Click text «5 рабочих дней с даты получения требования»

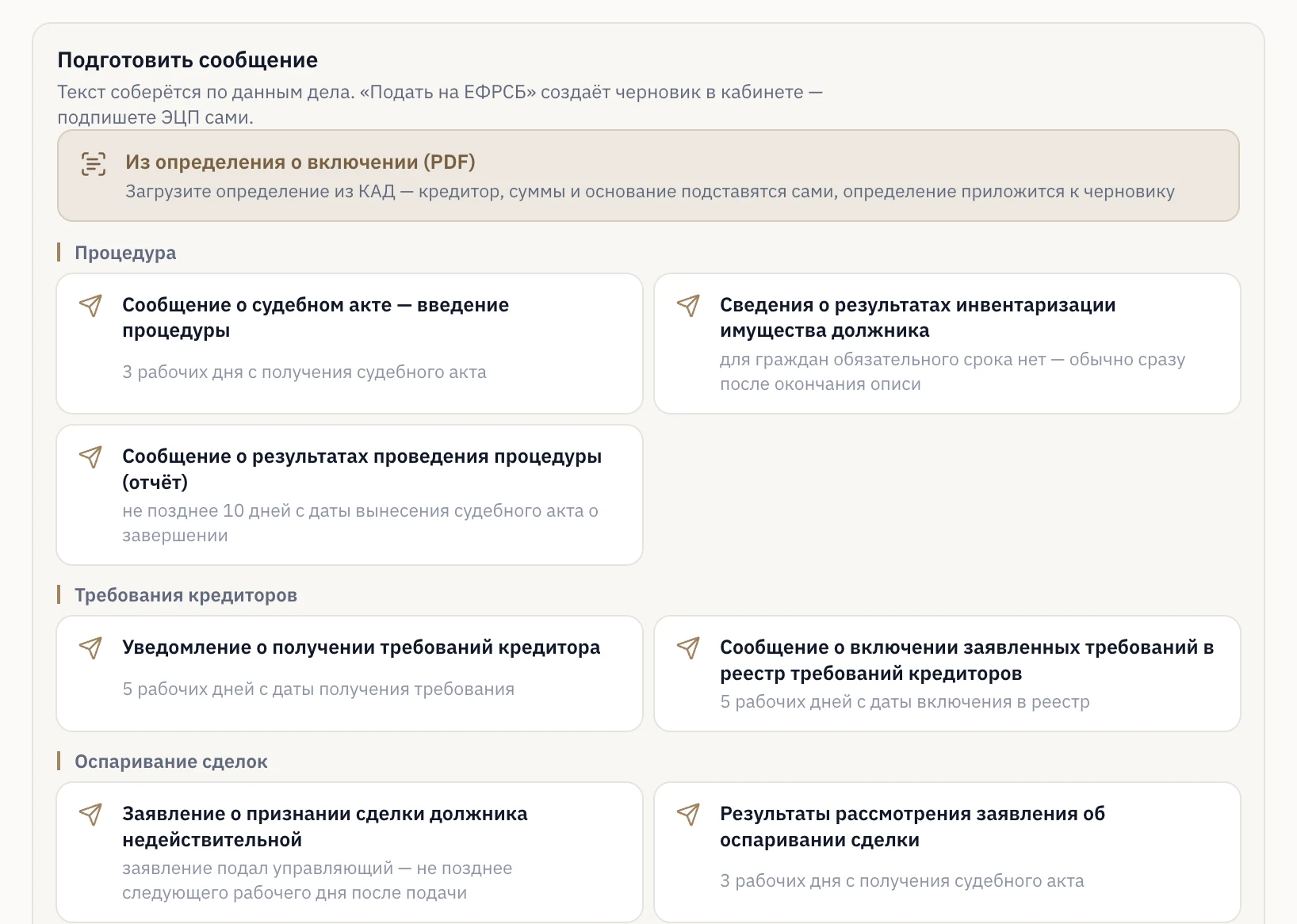pyautogui.click(x=319, y=689)
